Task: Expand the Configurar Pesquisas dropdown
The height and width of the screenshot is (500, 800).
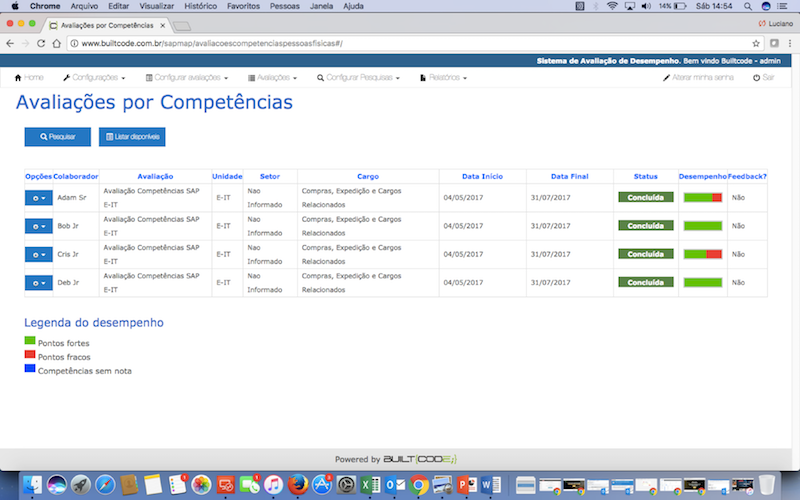Action: (358, 78)
